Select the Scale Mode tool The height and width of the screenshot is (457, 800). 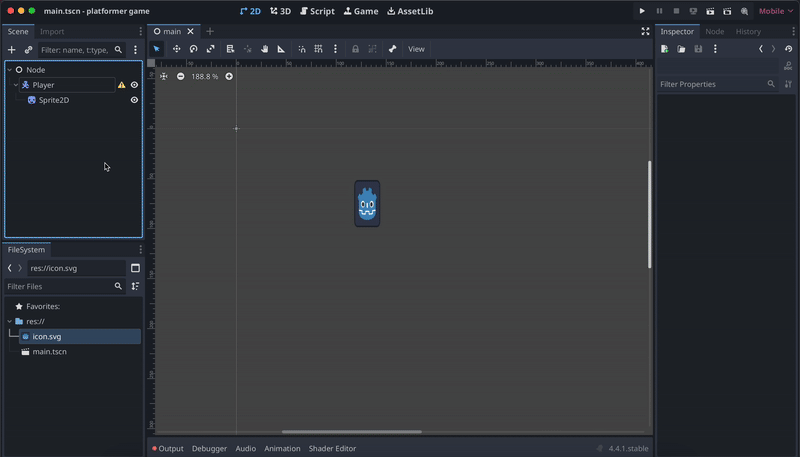click(210, 49)
